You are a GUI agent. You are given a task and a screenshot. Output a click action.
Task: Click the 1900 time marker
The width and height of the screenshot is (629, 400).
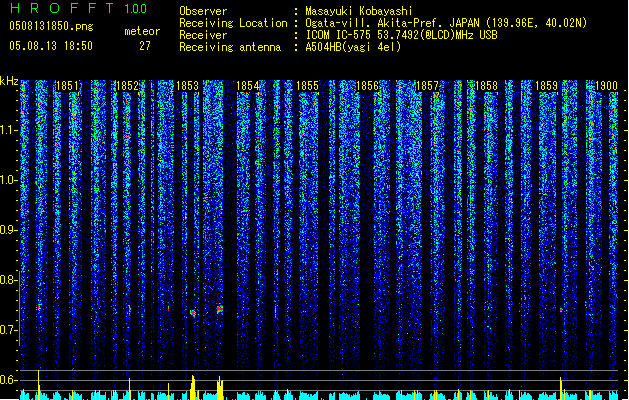(x=606, y=85)
